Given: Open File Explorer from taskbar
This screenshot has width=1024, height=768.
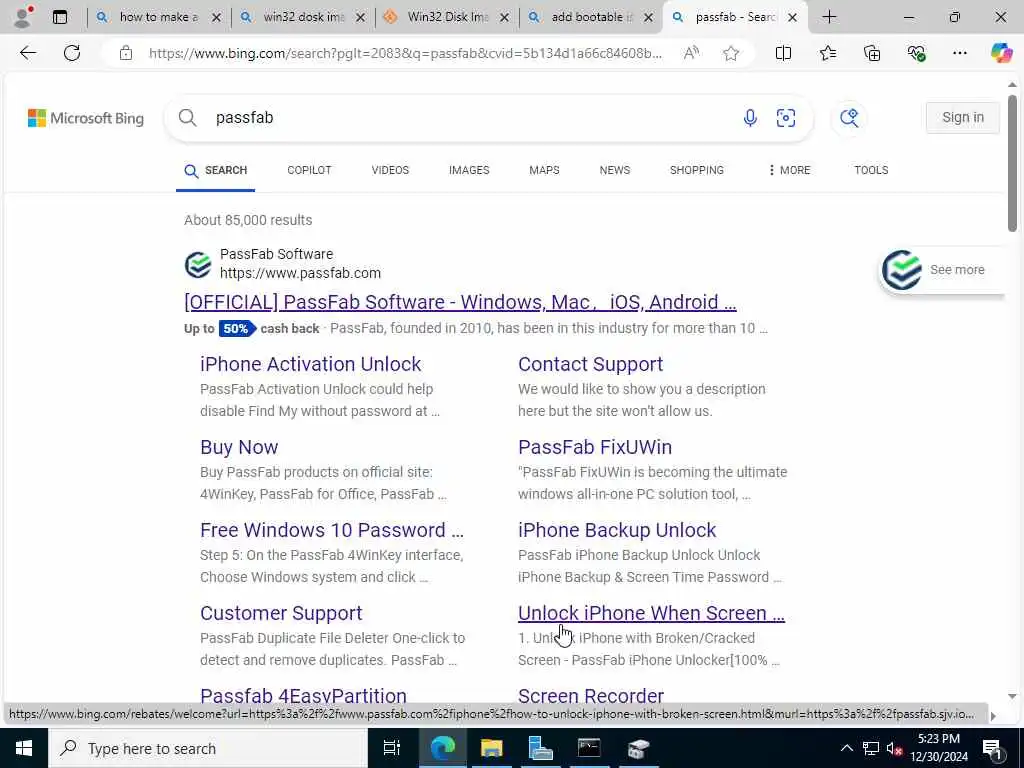Looking at the screenshot, I should pos(492,748).
